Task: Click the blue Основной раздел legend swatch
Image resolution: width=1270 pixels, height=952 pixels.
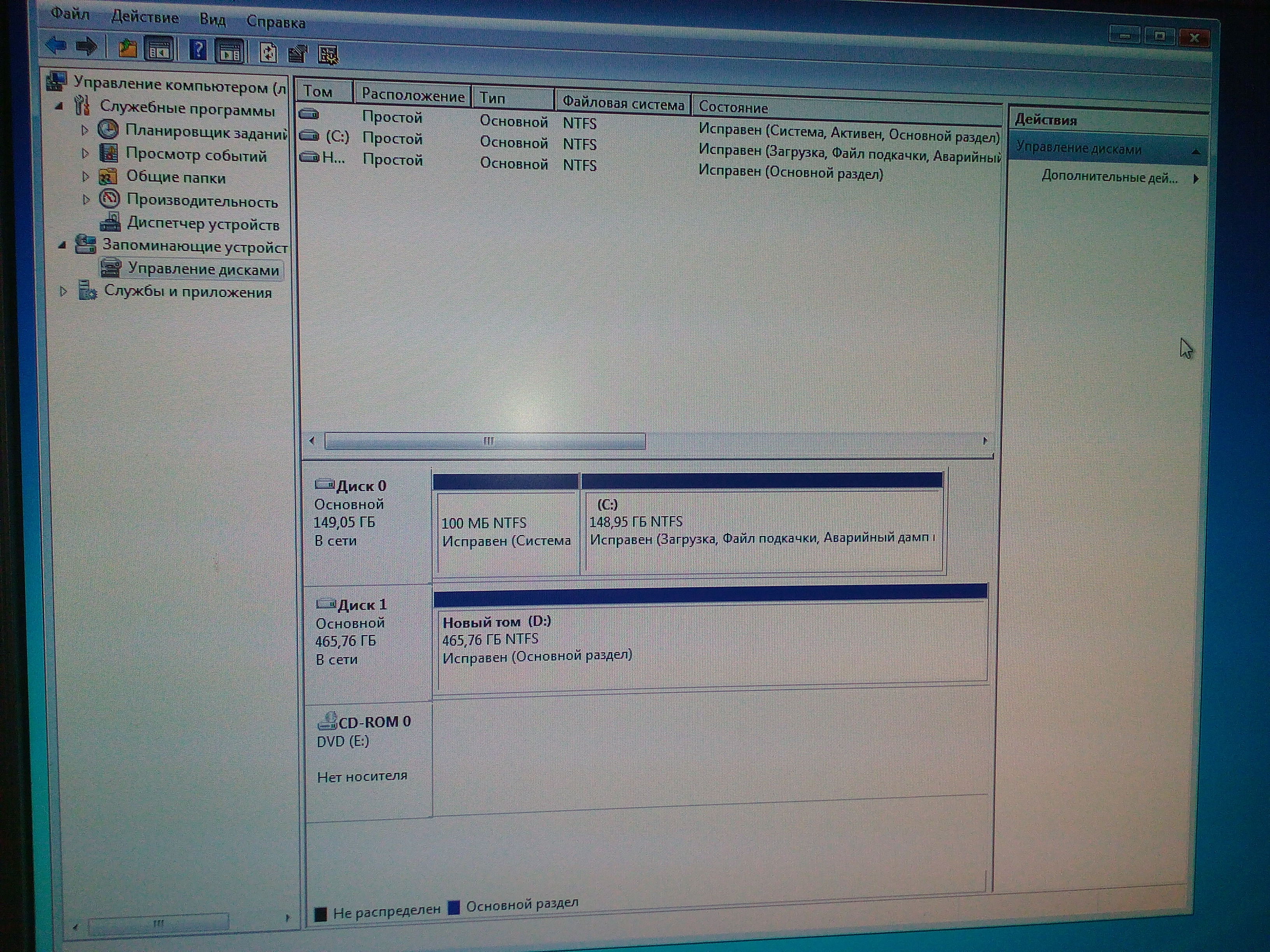Action: tap(454, 907)
